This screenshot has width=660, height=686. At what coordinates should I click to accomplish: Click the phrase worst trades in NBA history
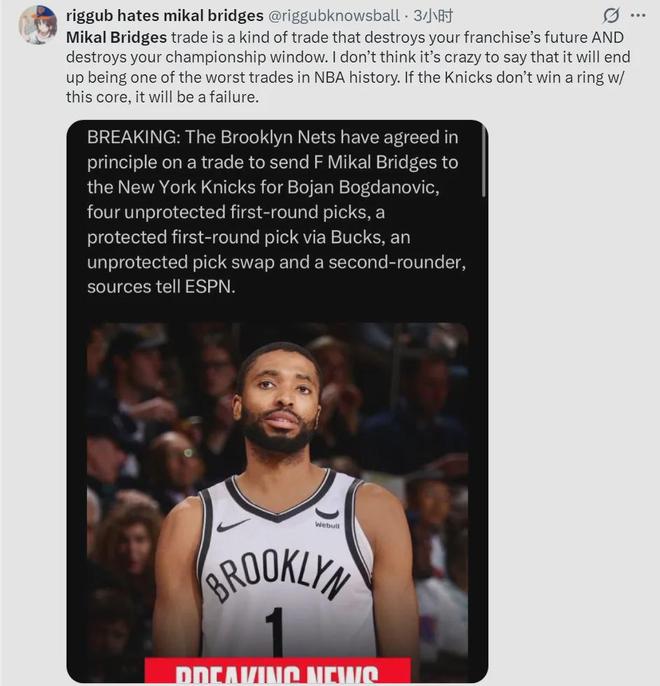[302, 77]
